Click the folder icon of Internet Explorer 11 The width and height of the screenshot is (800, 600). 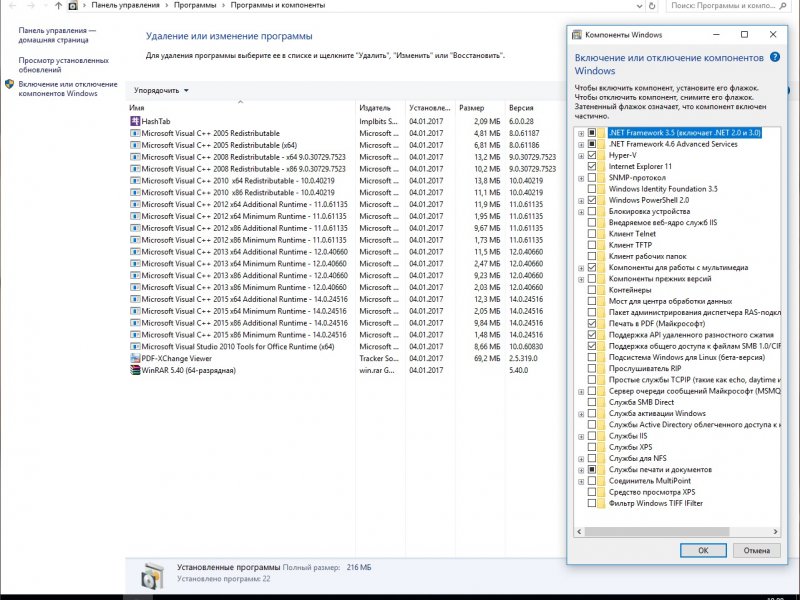tap(602, 166)
